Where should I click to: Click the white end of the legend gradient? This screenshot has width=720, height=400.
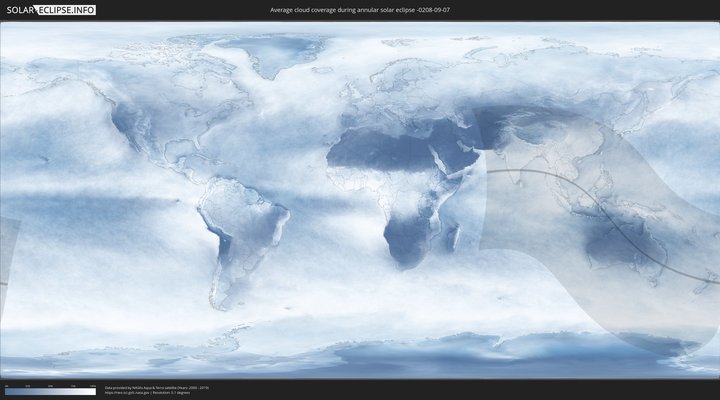(x=93, y=392)
